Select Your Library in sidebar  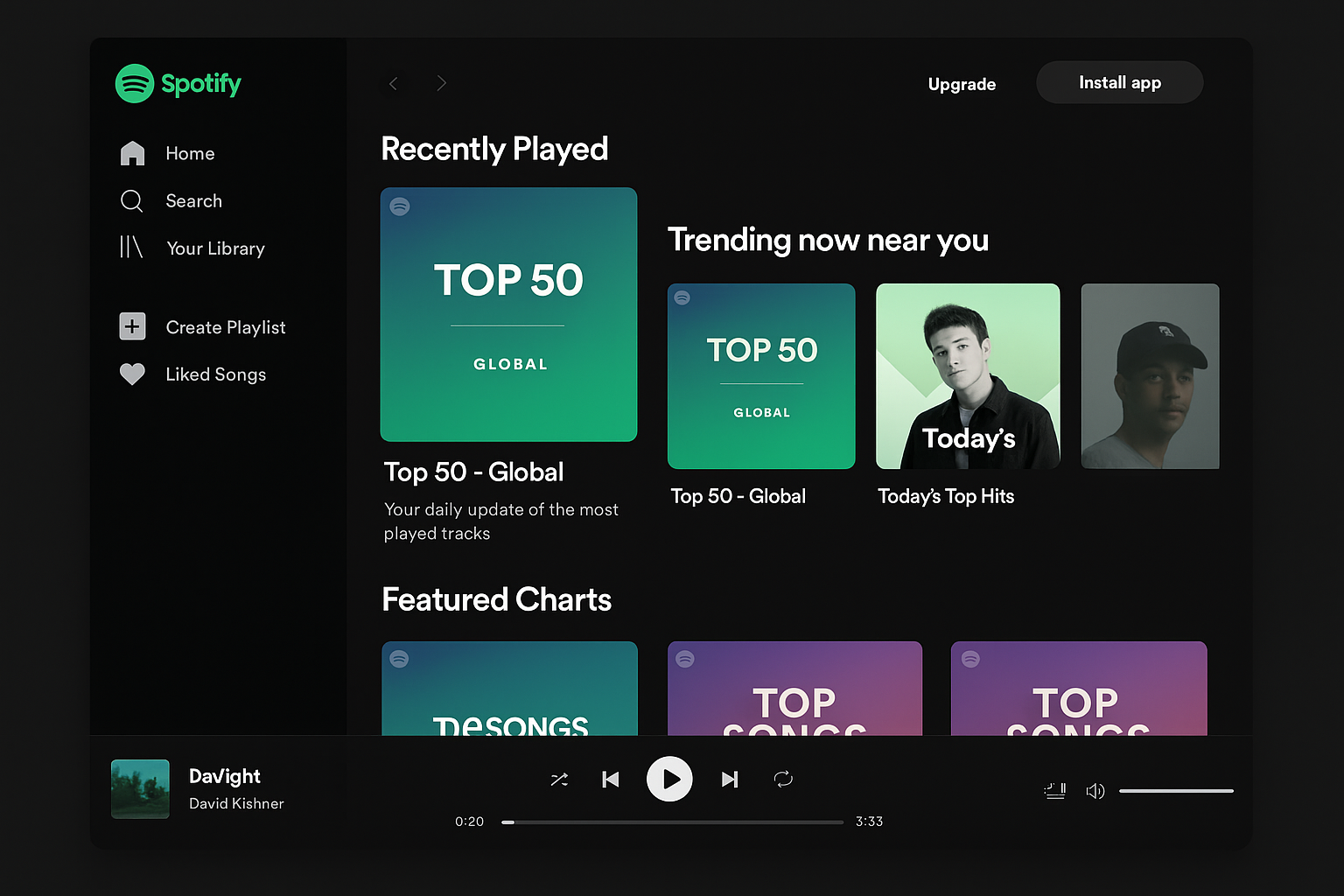pos(215,248)
